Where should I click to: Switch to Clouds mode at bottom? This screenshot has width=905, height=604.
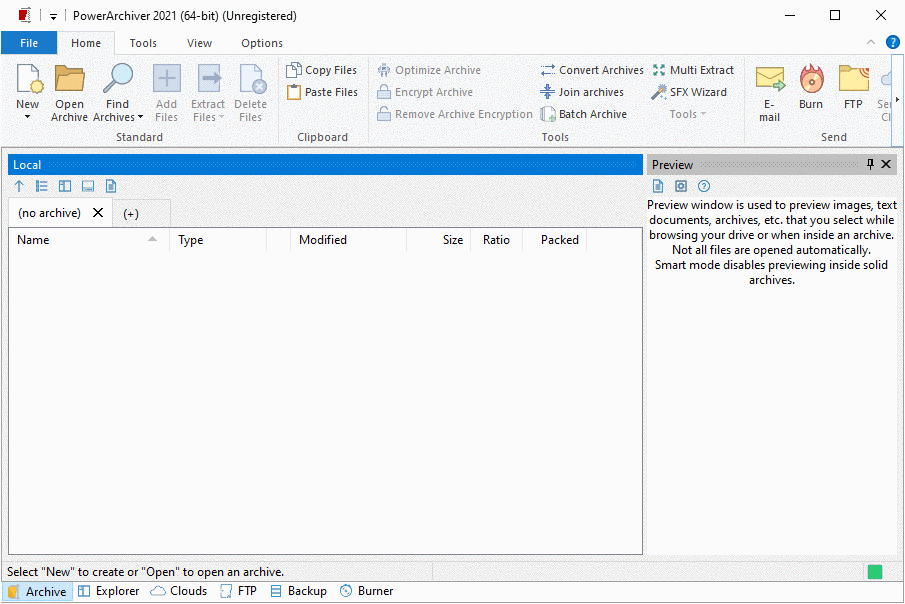[179, 591]
